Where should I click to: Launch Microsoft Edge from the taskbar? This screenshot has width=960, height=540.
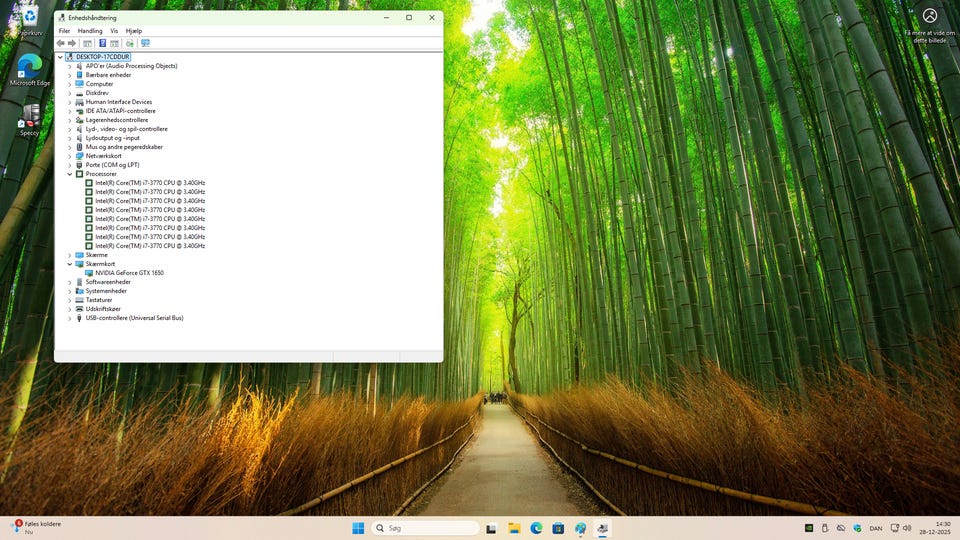[536, 528]
